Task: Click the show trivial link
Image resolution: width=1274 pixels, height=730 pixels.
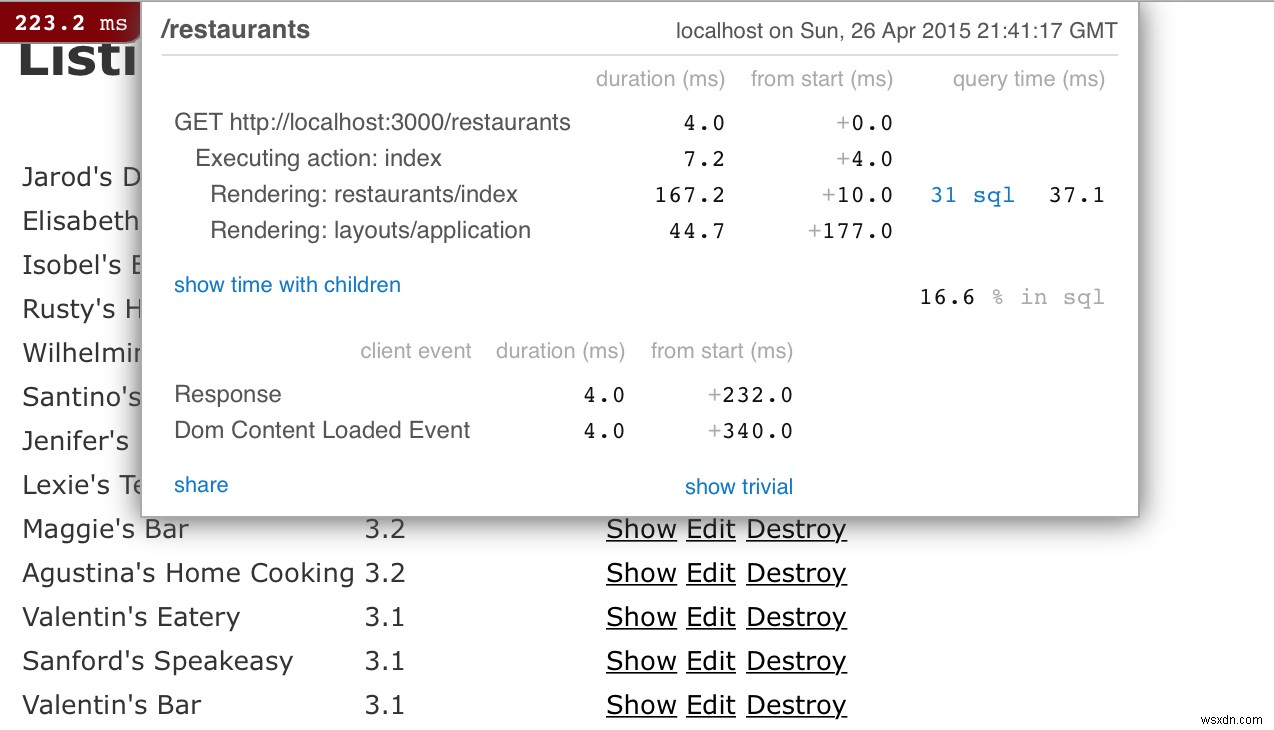Action: [738, 487]
